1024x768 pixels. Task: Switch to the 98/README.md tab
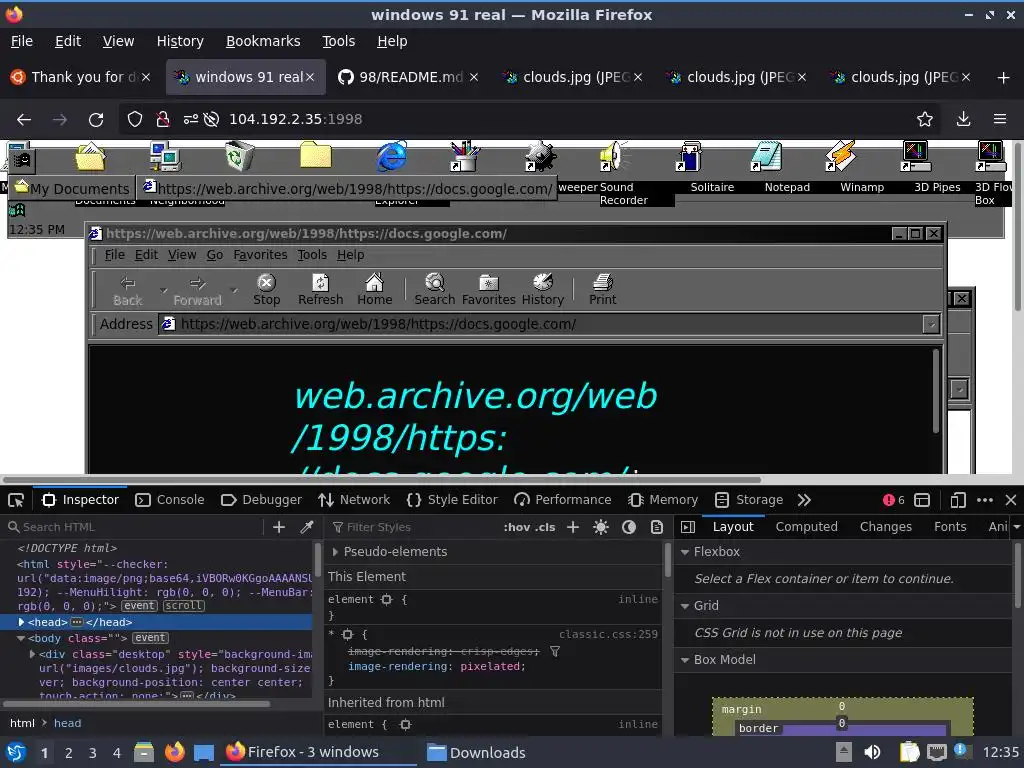click(408, 78)
